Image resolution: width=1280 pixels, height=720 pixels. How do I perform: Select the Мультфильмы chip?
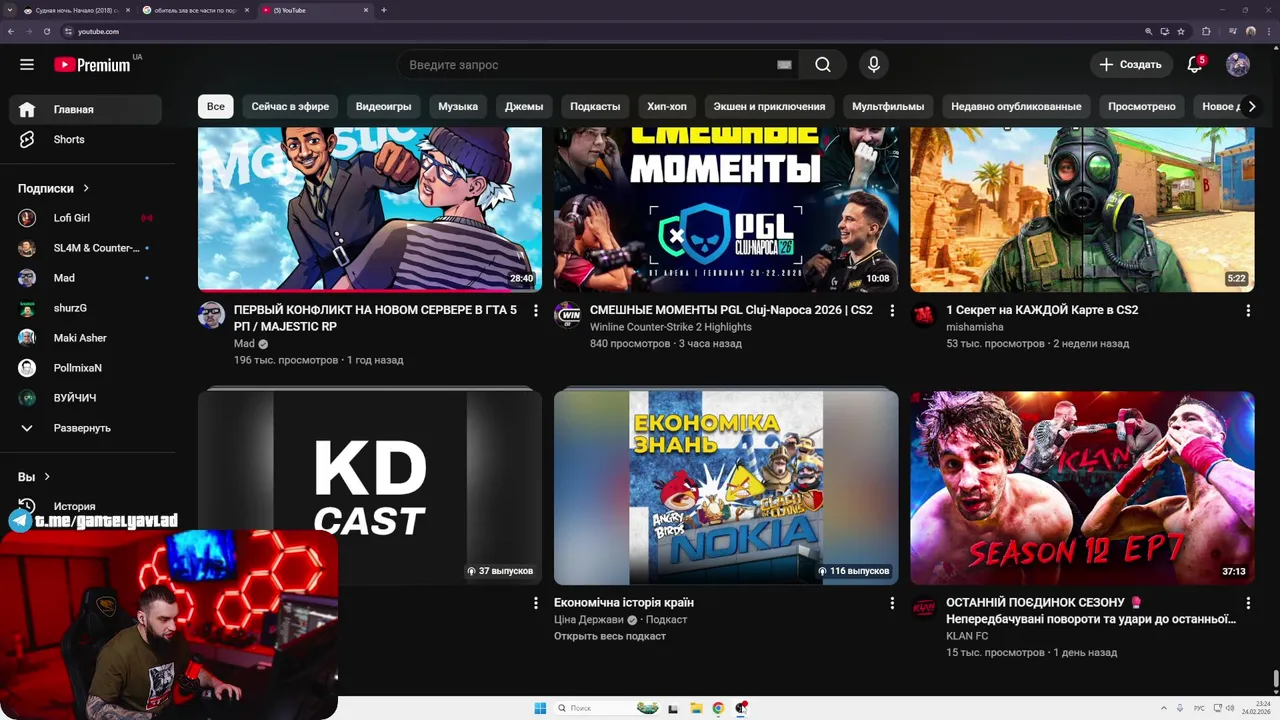click(888, 106)
